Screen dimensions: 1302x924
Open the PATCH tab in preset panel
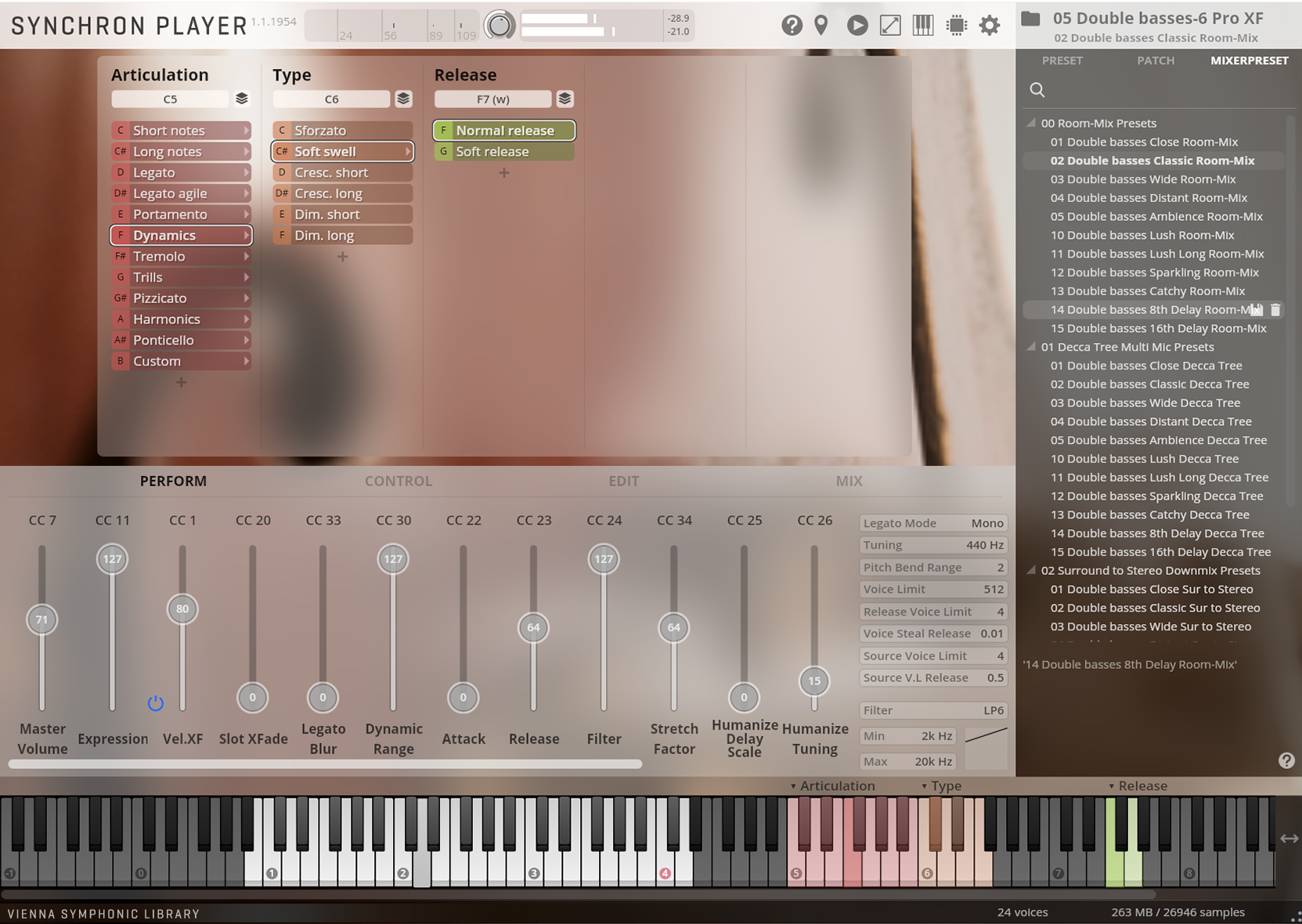click(x=1156, y=60)
